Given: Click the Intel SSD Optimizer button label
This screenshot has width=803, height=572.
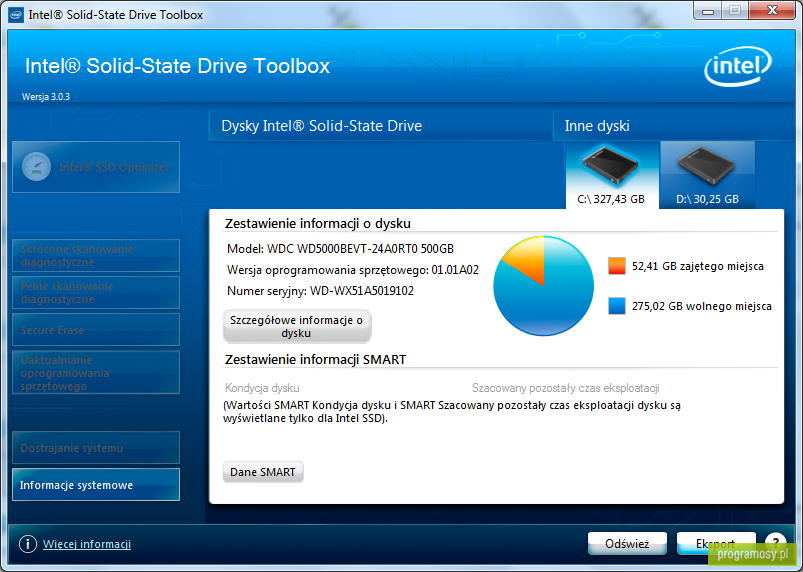Looking at the screenshot, I should [x=114, y=167].
